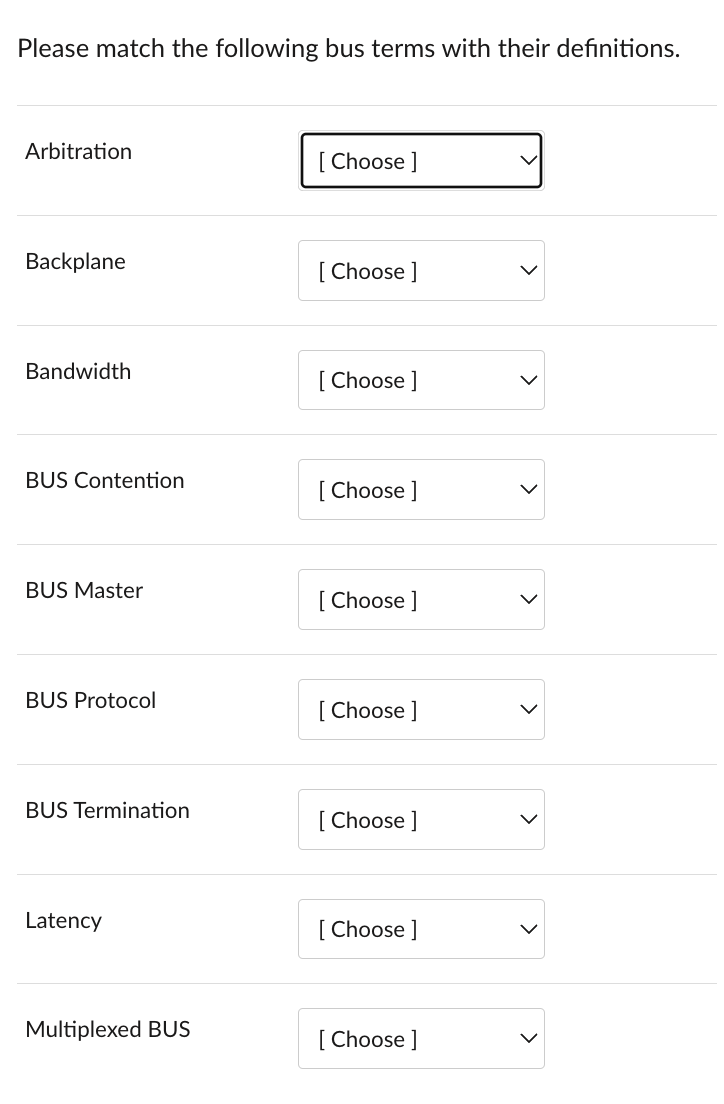The width and height of the screenshot is (724, 1104).
Task: Open the BUS Termination definition dropdown
Action: [x=421, y=819]
